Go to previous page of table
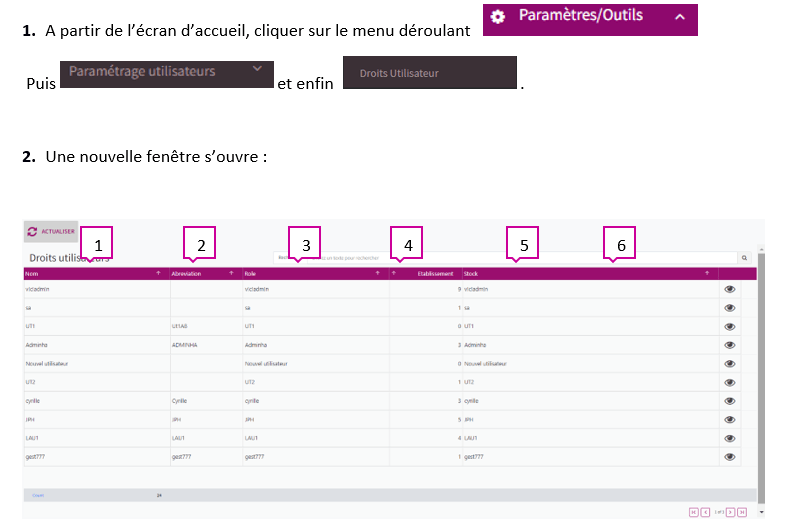Screen dimensions: 789x531 click(705, 512)
